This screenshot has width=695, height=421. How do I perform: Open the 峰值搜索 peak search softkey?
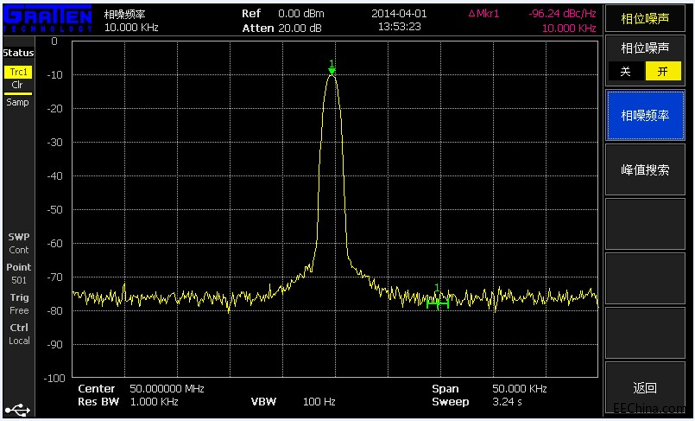(x=645, y=170)
